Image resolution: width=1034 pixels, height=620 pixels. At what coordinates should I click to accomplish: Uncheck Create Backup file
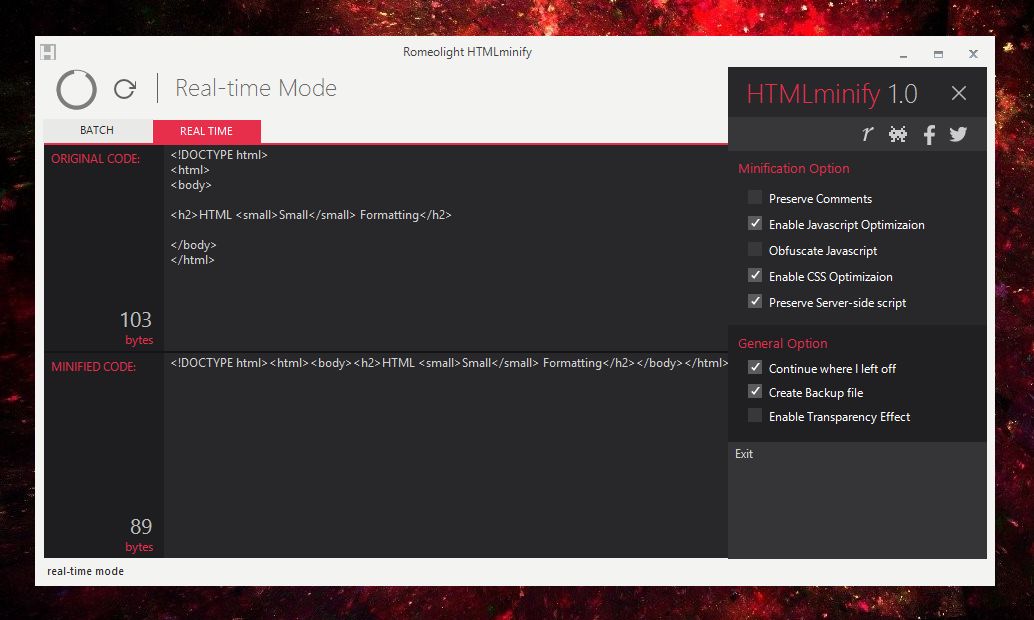755,392
